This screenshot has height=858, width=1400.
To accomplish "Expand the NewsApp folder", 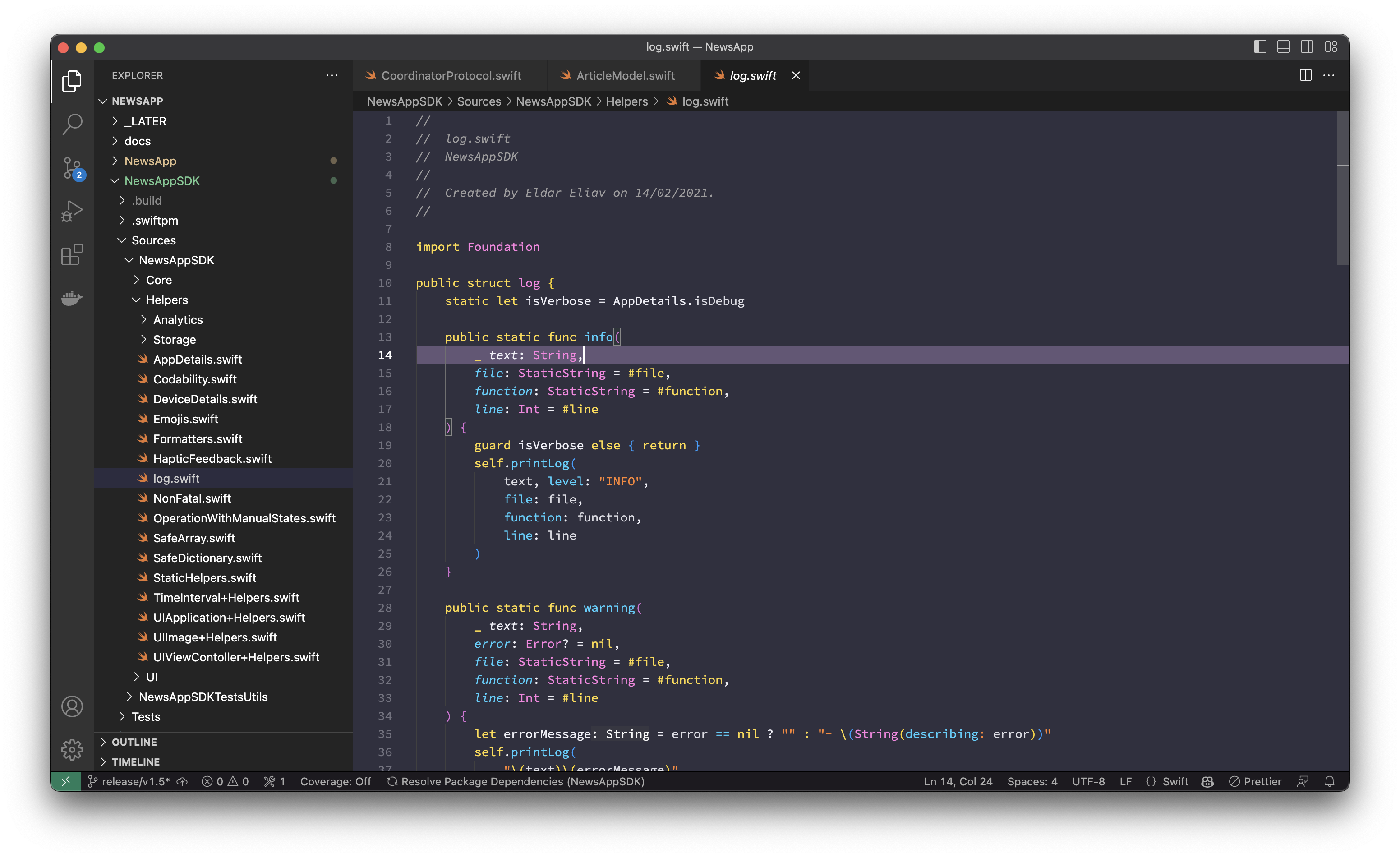I will 223,161.
